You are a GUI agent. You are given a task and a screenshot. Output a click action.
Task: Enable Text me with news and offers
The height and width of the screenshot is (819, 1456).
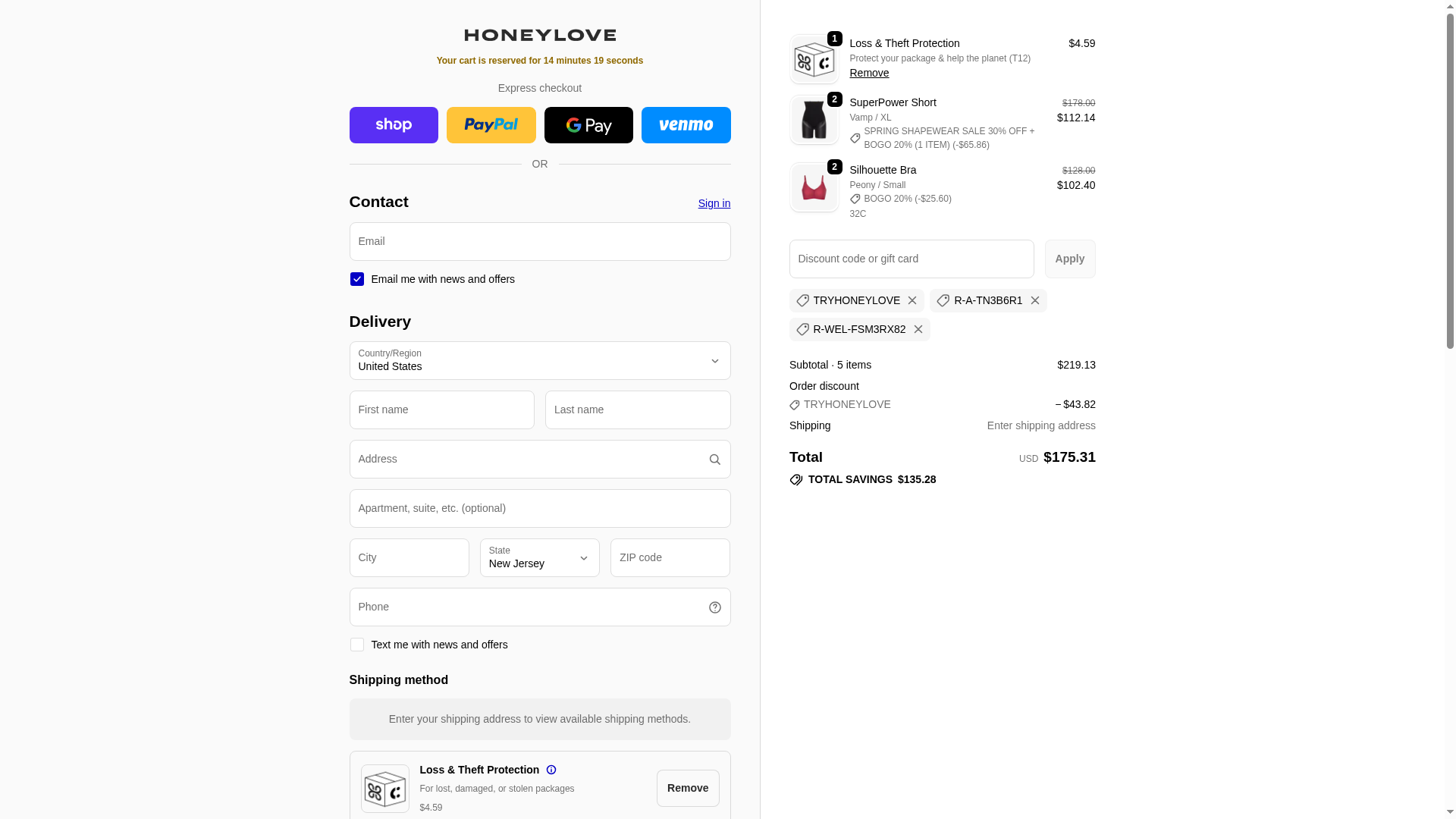[x=357, y=645]
